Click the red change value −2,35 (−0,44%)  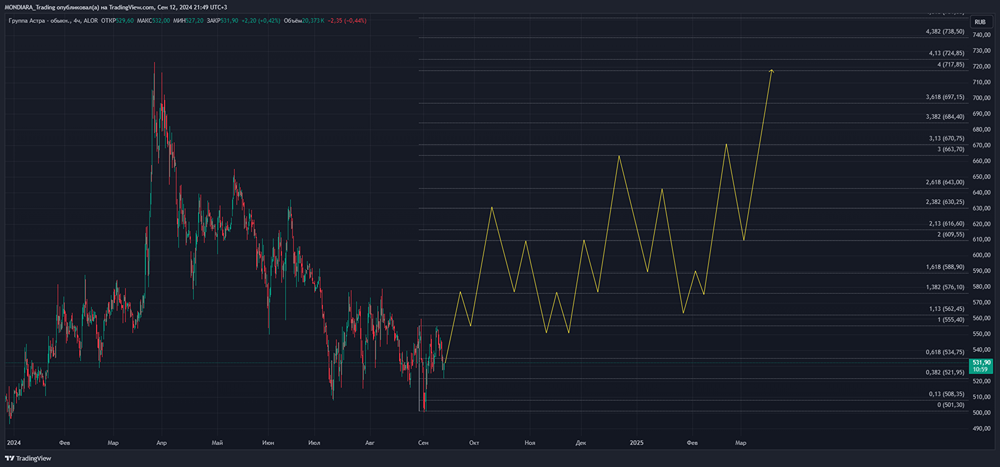347,20
